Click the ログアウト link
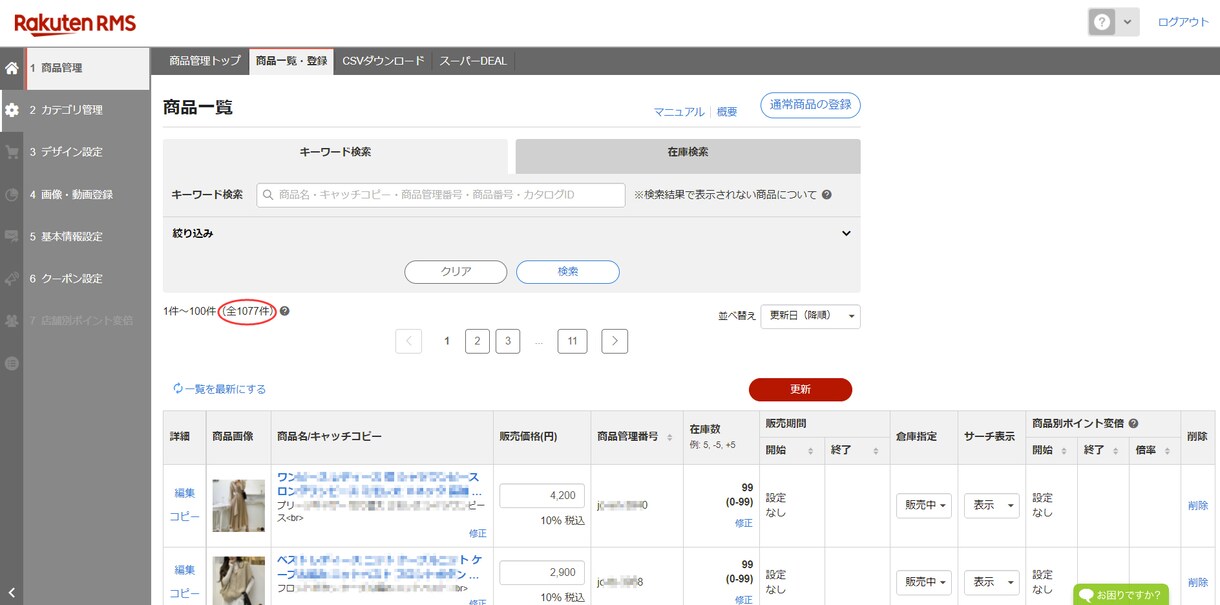 tap(1183, 22)
